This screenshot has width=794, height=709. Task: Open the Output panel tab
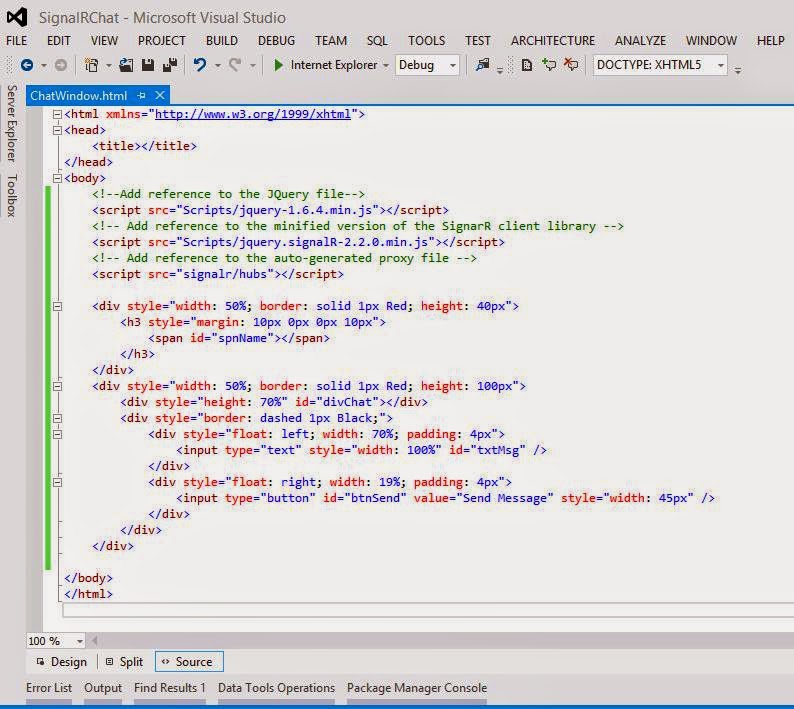tap(103, 688)
